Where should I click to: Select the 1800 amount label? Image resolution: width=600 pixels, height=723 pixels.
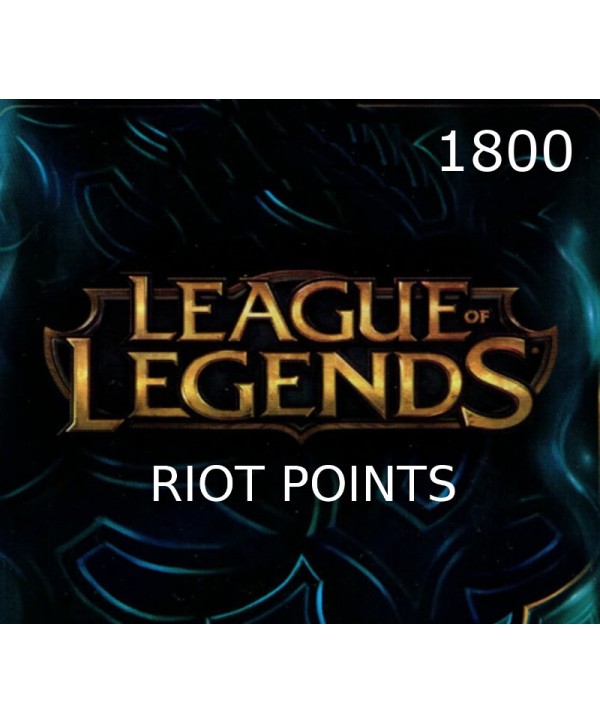tap(506, 152)
